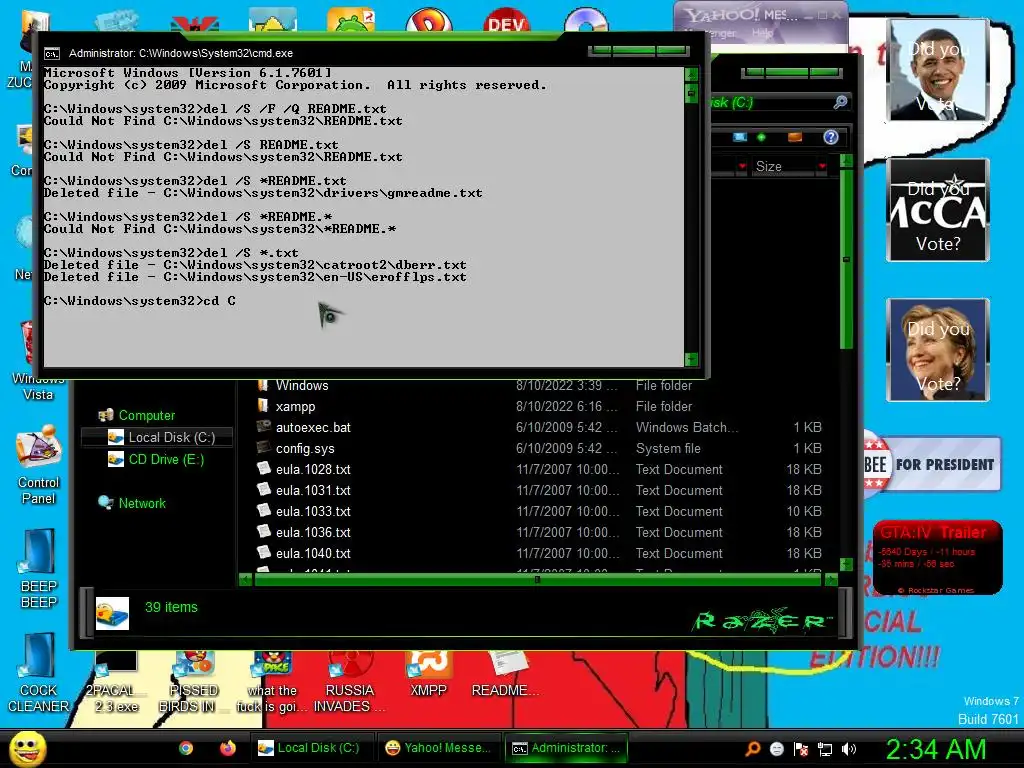The width and height of the screenshot is (1024, 768).
Task: Click the autoexec.bat file icon
Action: point(264,427)
